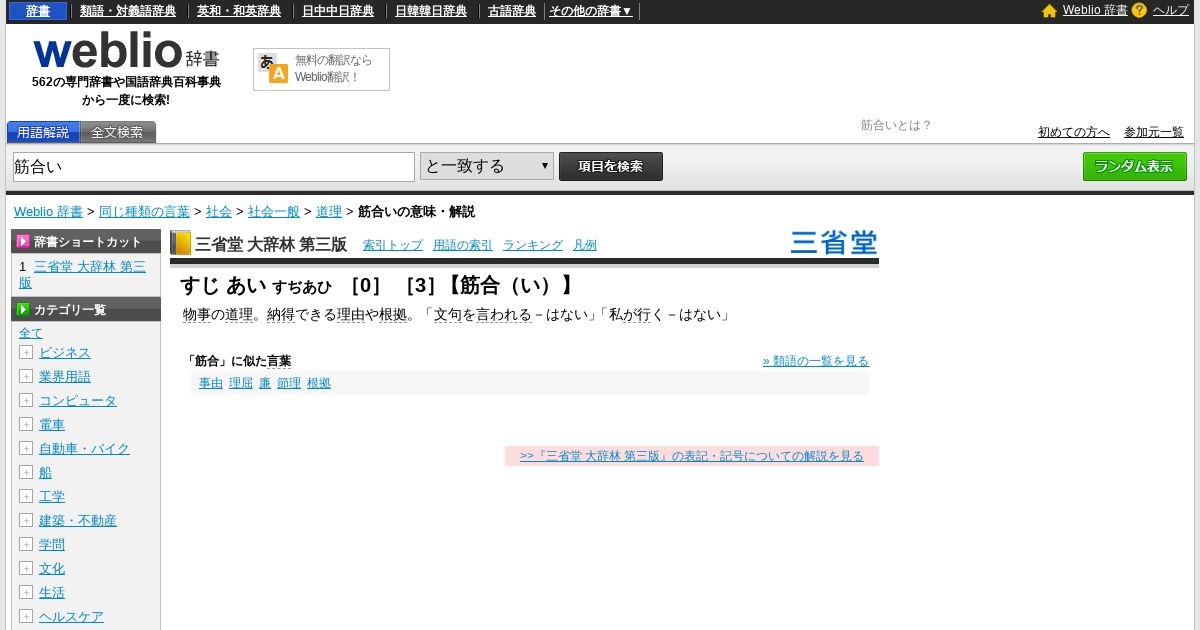Open the ランキング link
Viewport: 1200px width, 630px height.
coord(533,245)
